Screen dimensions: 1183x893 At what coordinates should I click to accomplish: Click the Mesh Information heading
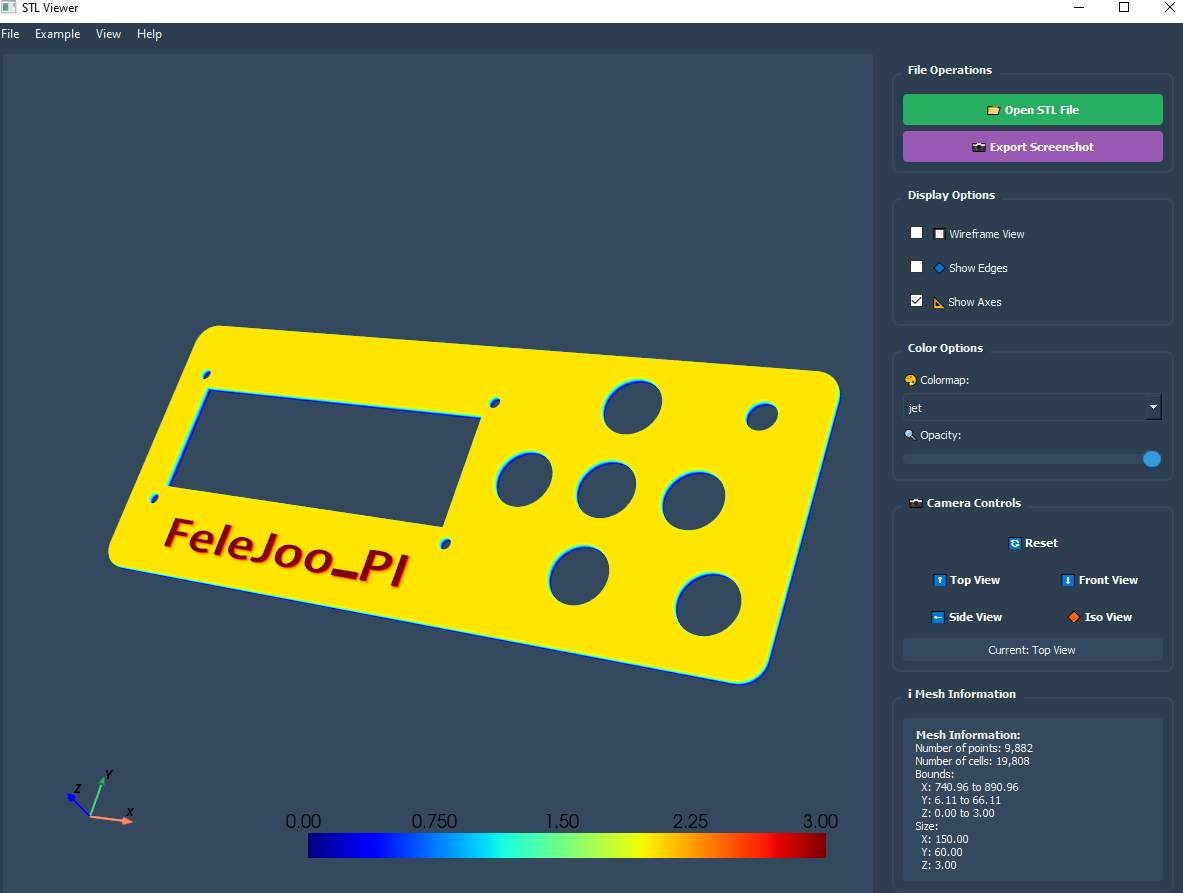961,694
